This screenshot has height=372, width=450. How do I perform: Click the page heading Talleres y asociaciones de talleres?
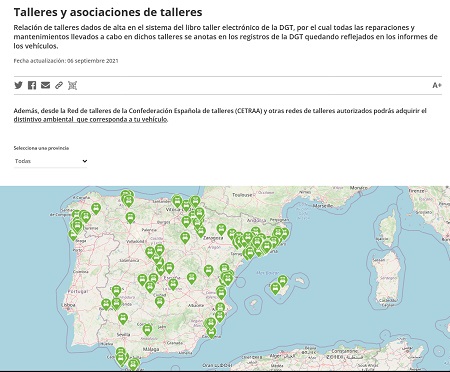pos(108,12)
